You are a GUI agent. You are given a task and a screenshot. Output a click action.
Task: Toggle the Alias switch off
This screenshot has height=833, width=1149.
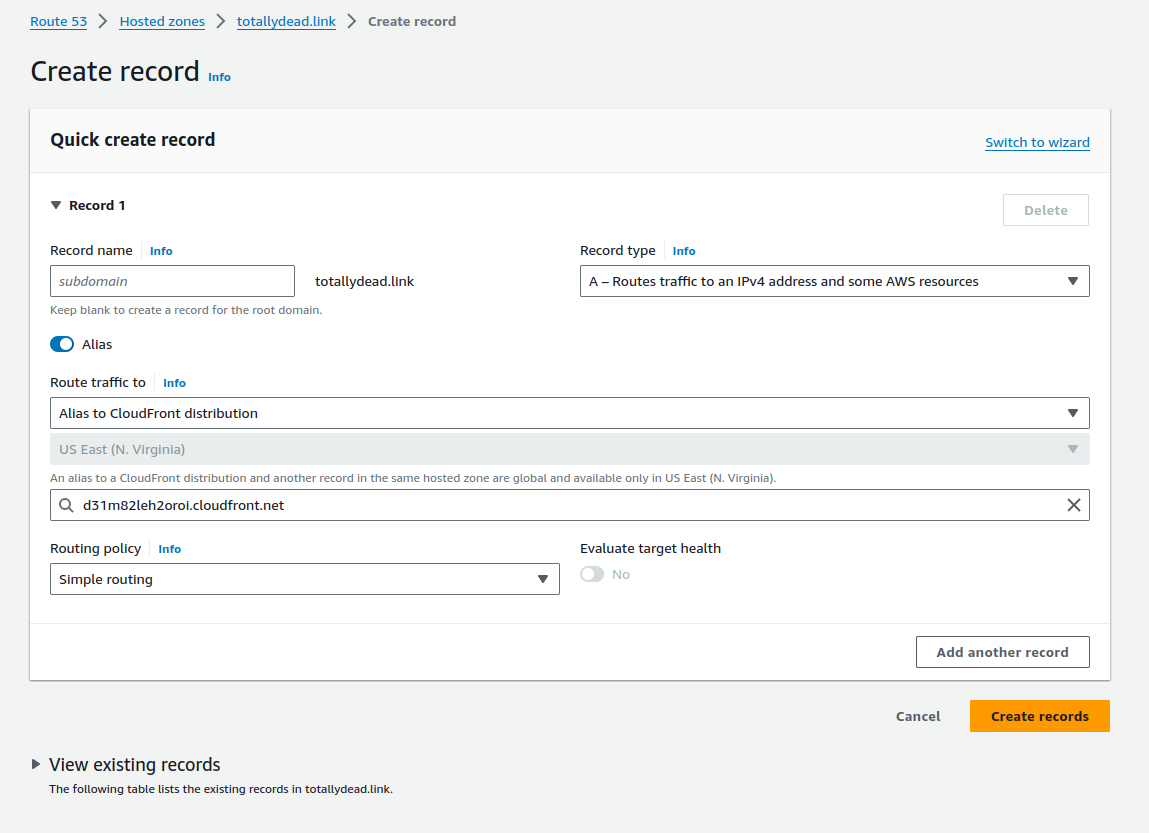pyautogui.click(x=62, y=344)
